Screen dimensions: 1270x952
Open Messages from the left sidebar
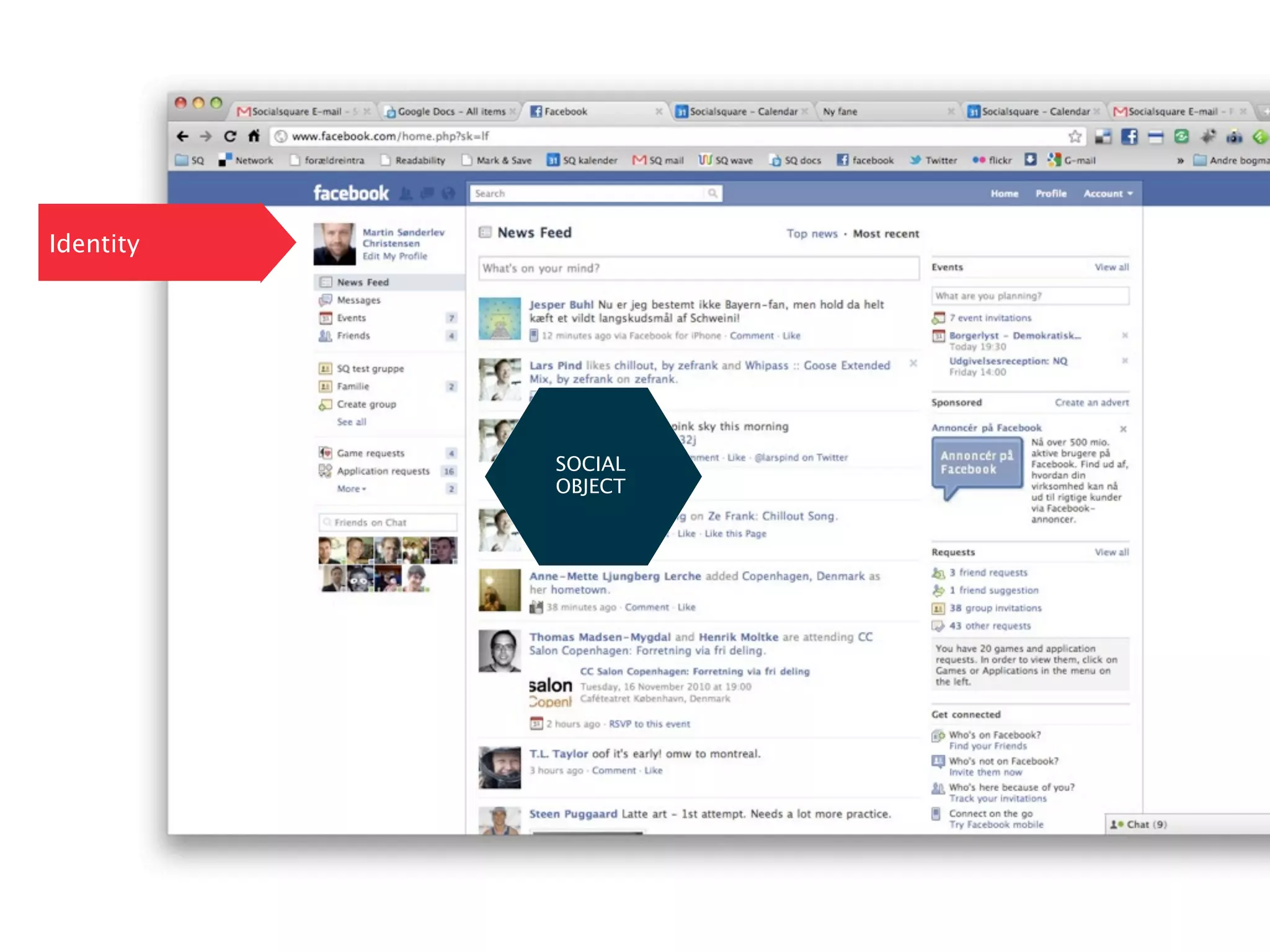tap(358, 301)
